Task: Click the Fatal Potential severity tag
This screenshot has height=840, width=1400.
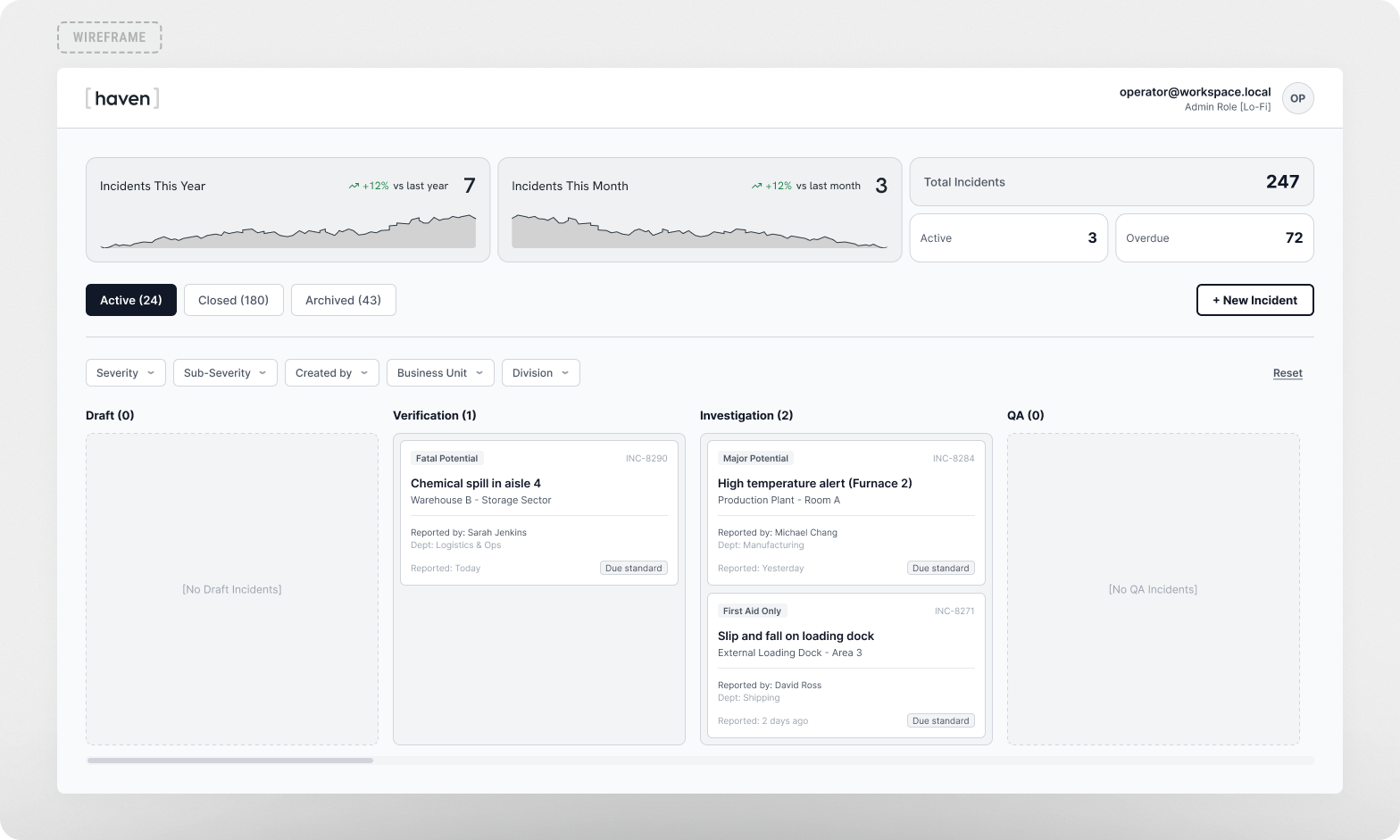Action: pos(446,458)
